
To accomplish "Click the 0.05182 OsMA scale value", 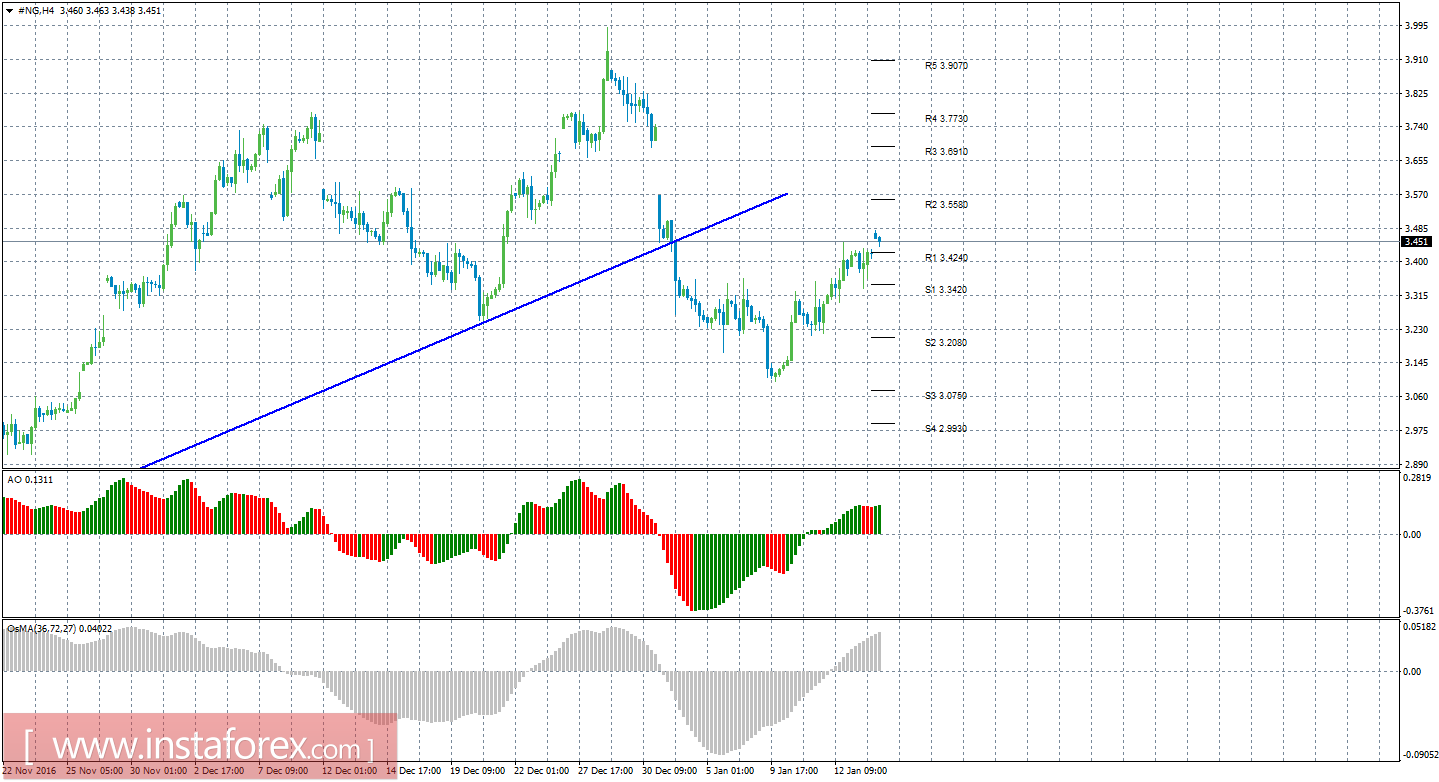I will [x=1419, y=626].
